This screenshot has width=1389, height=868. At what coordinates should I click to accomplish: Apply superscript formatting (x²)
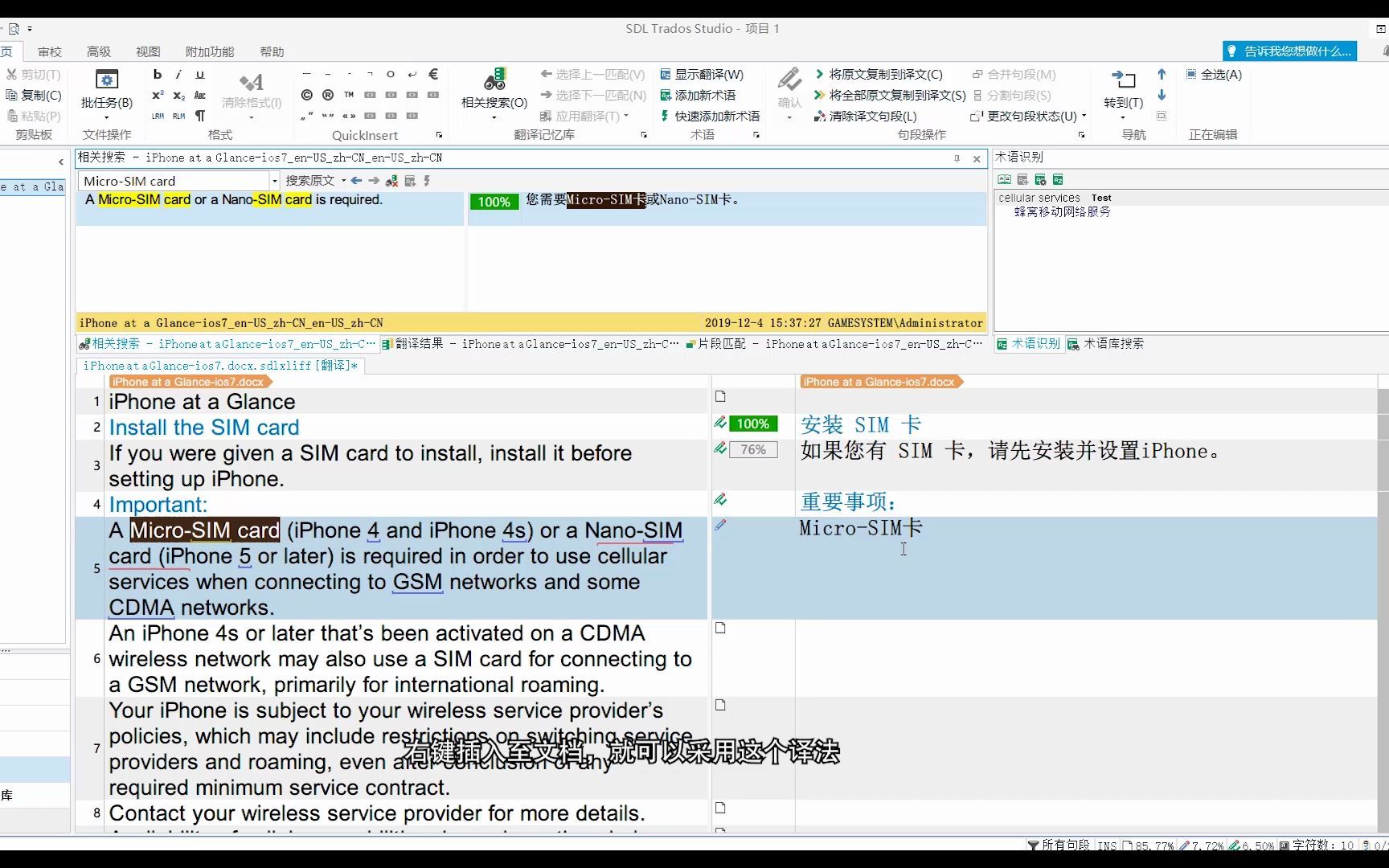tap(158, 95)
